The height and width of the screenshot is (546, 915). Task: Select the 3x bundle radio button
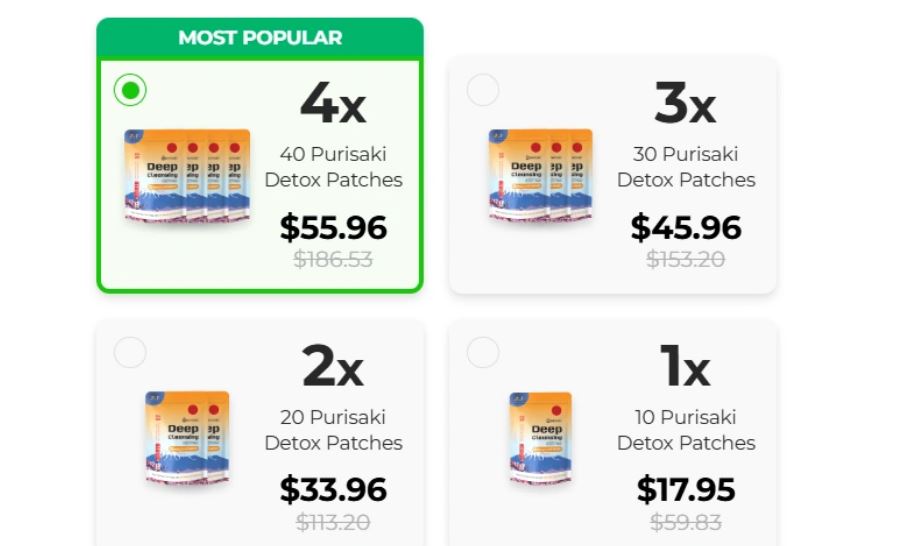483,90
